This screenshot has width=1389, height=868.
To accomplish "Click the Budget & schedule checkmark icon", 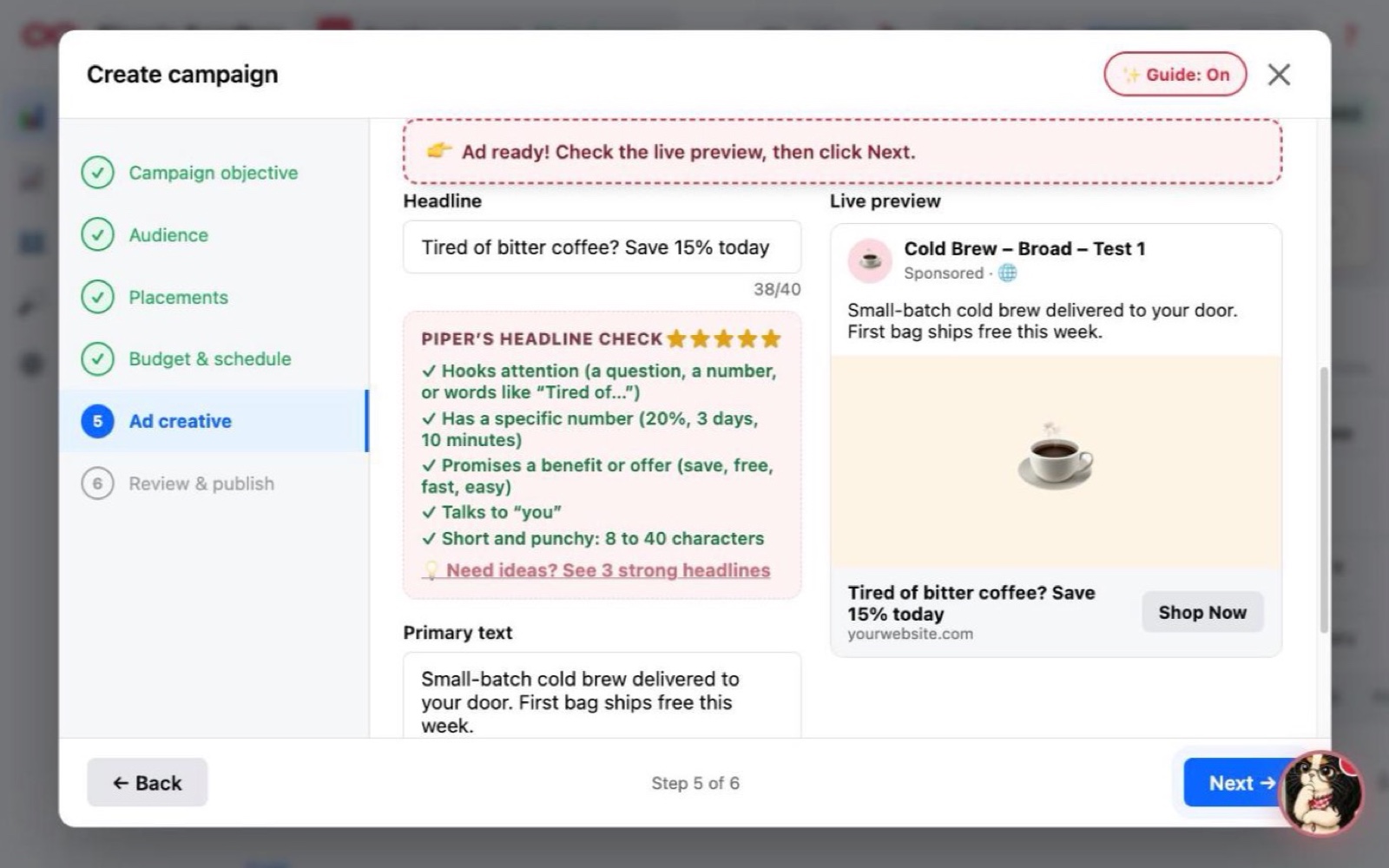I will pos(97,358).
